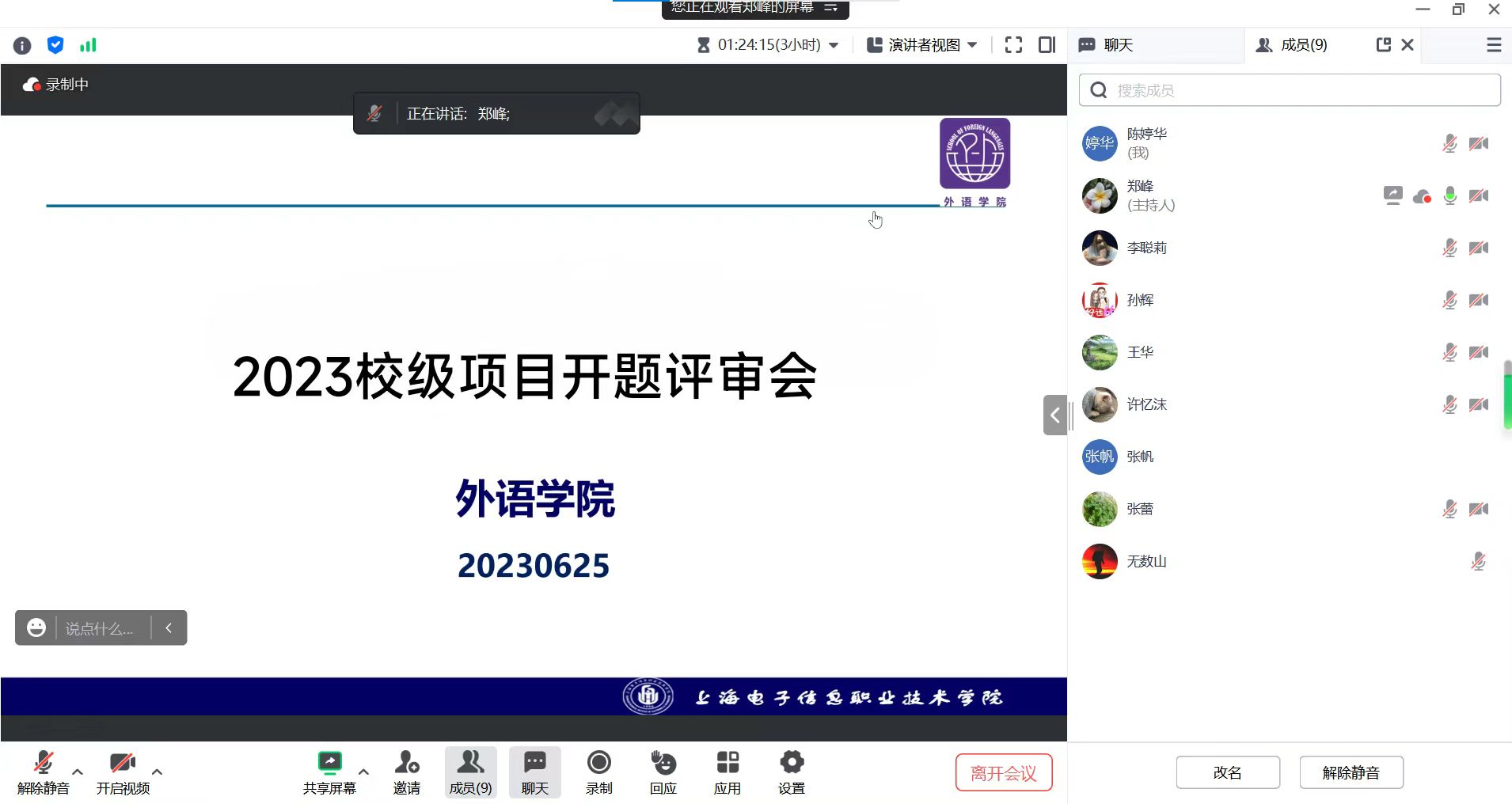Open the security shield icon
1512x804 pixels.
pyautogui.click(x=55, y=45)
